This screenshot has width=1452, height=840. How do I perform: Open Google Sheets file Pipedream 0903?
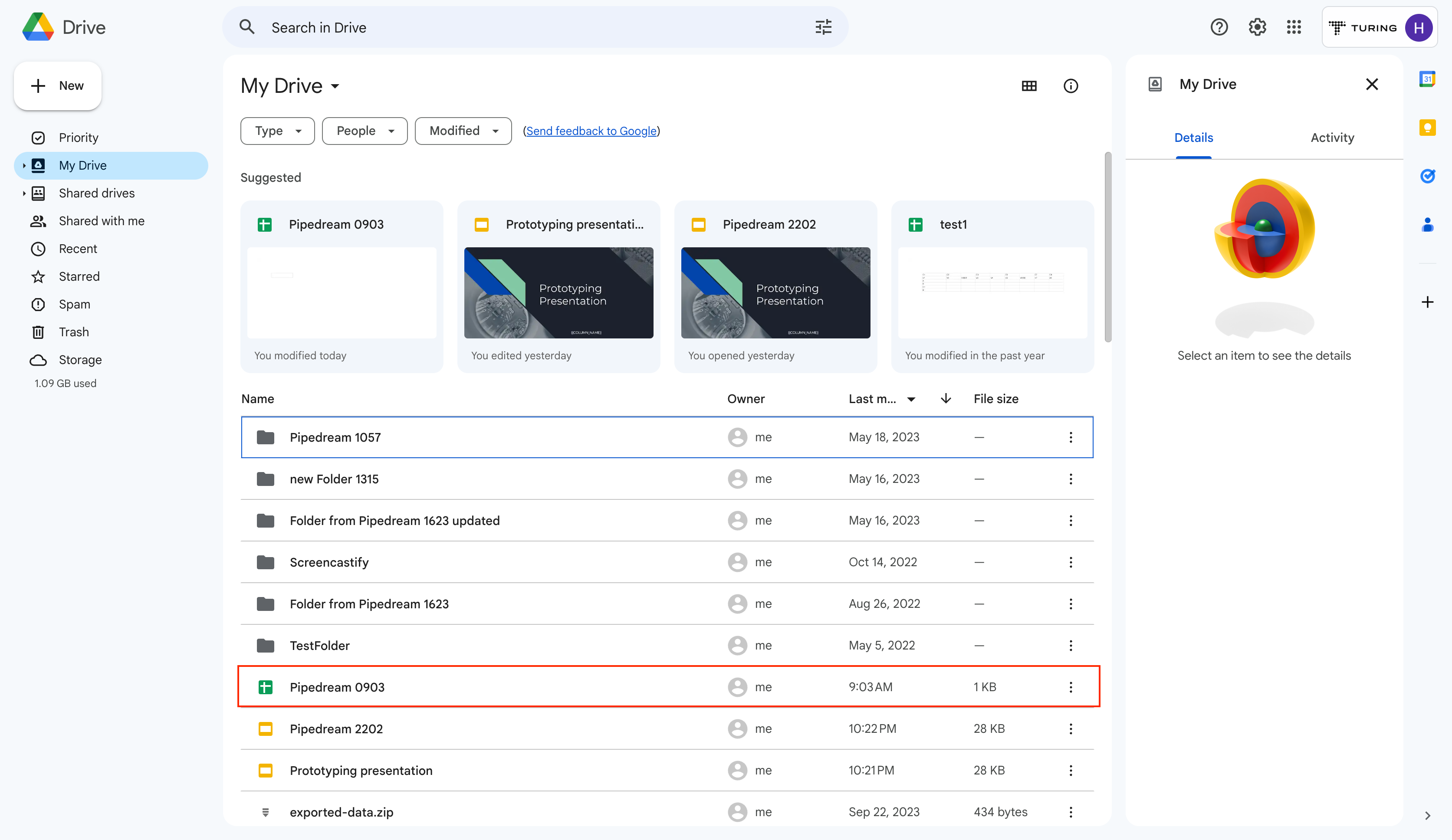[337, 687]
